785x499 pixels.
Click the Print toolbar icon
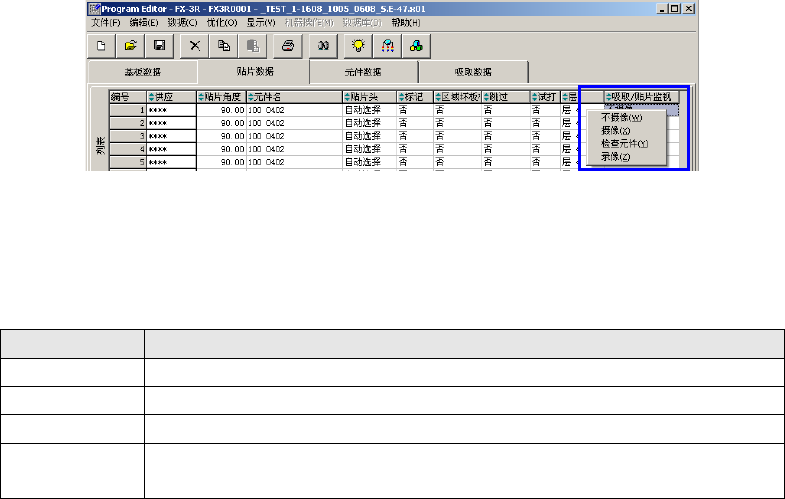click(x=288, y=45)
